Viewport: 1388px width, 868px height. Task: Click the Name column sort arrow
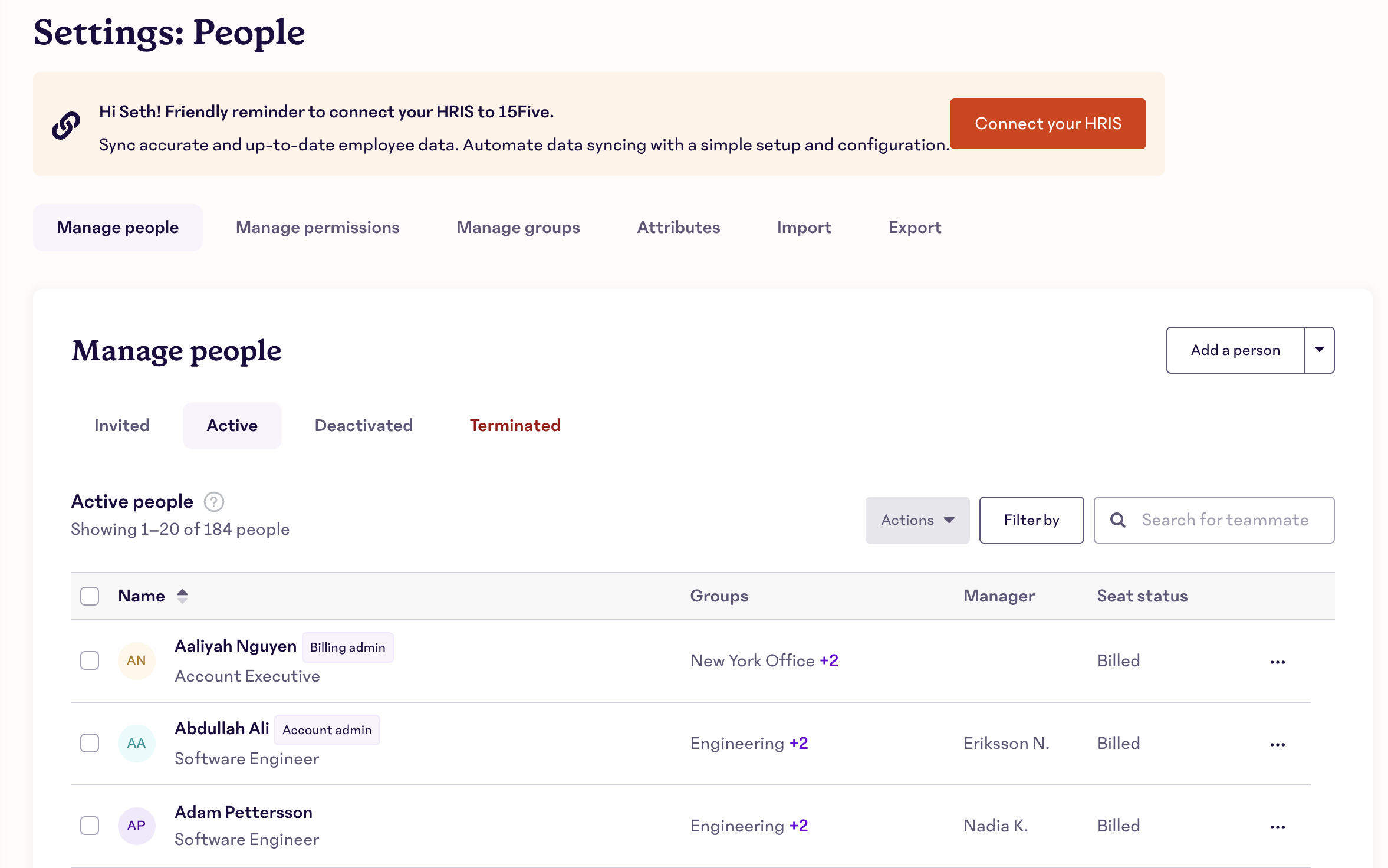click(182, 596)
